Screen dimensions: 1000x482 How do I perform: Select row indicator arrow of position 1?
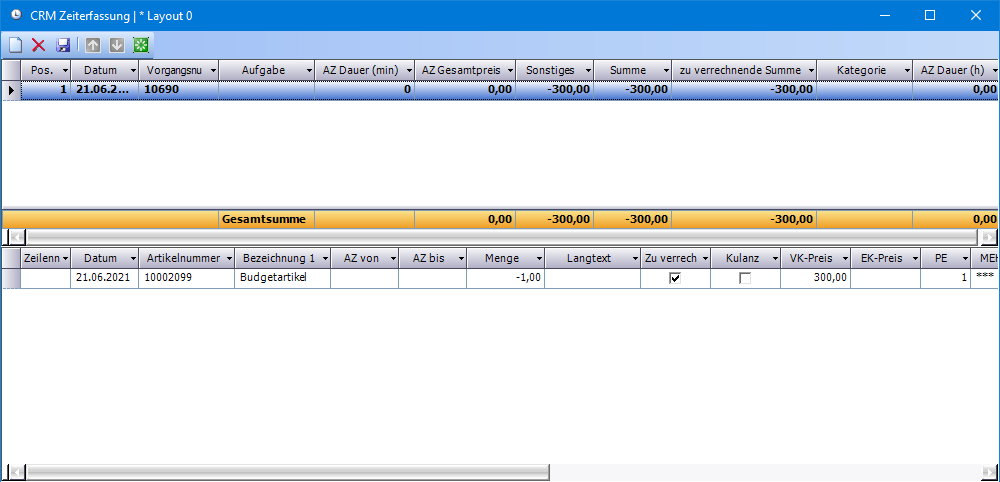click(x=11, y=90)
